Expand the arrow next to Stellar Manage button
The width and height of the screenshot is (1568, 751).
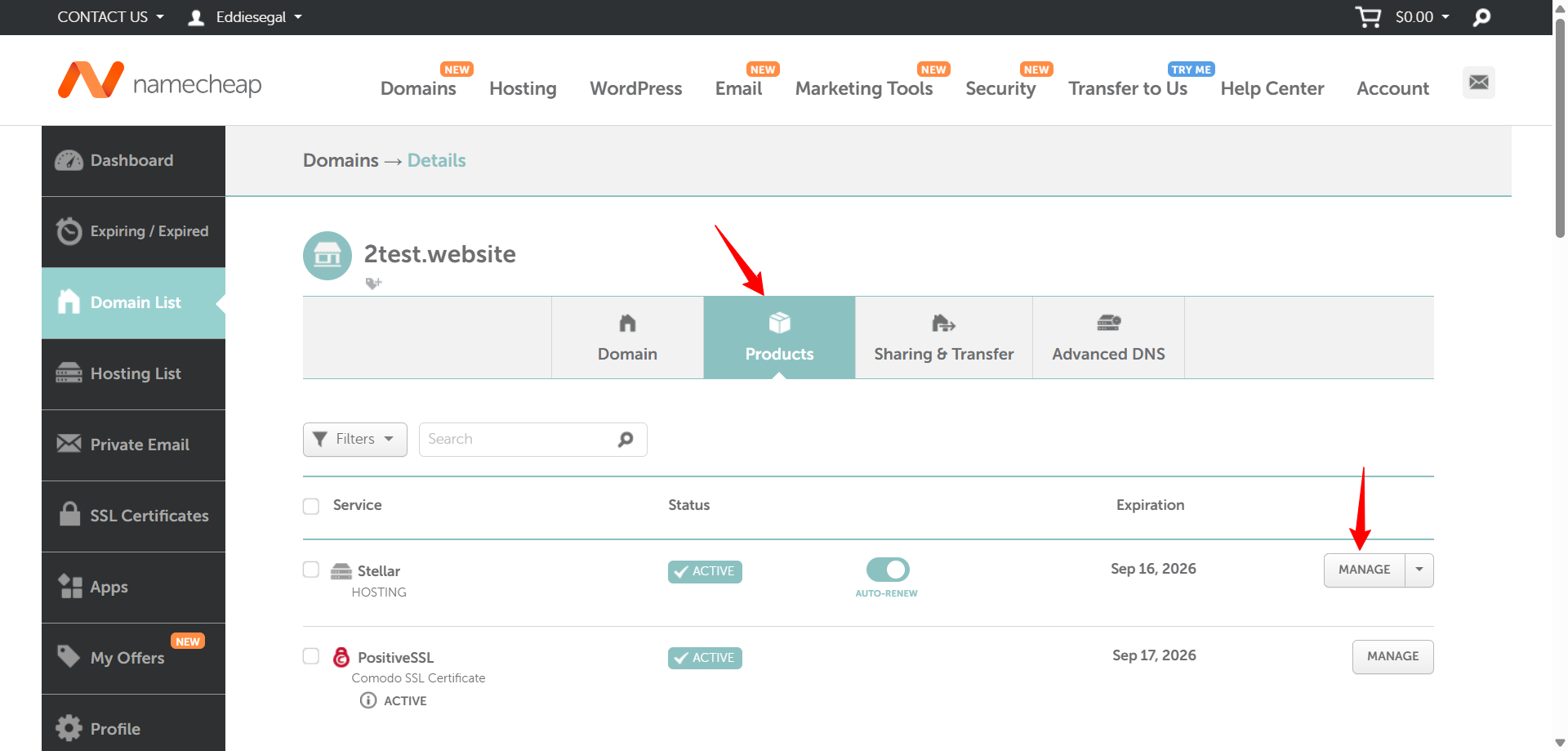1419,570
